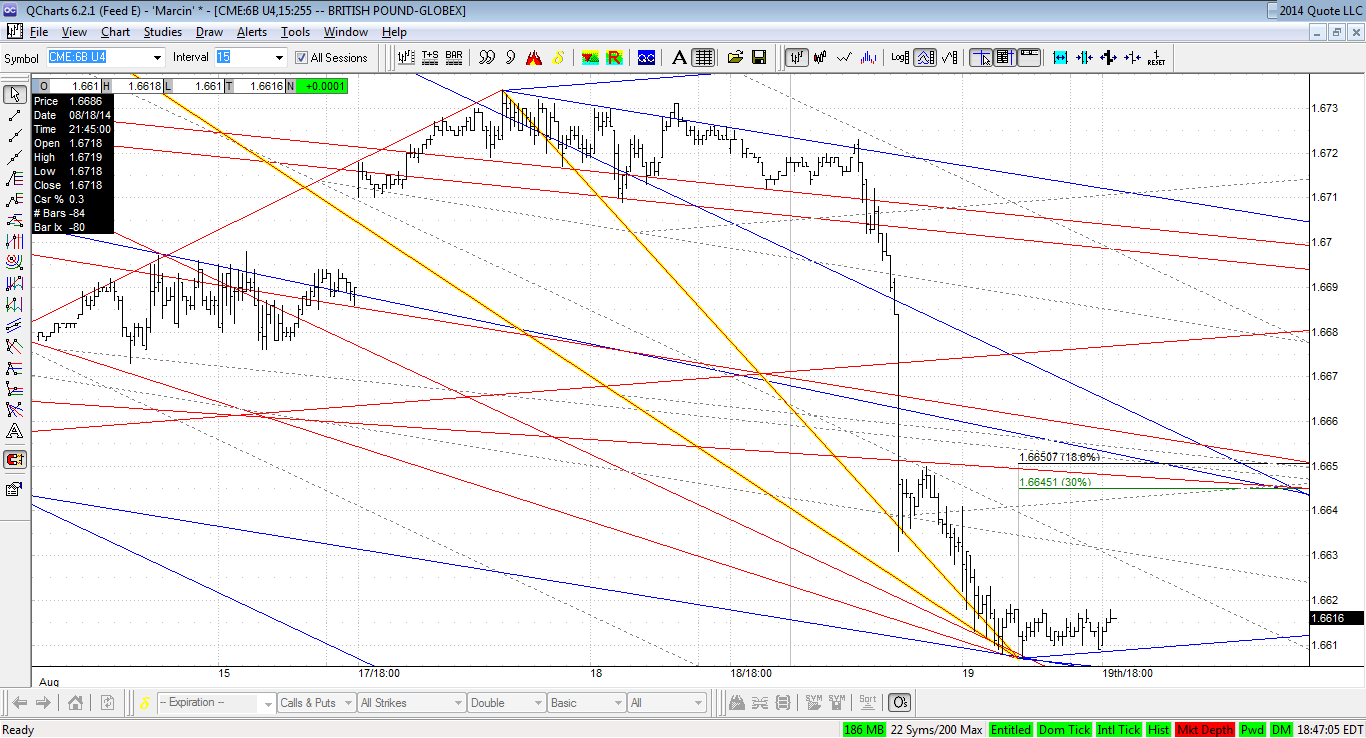Select the candlestick chart style icon
This screenshot has height=738, width=1366.
tap(819, 57)
